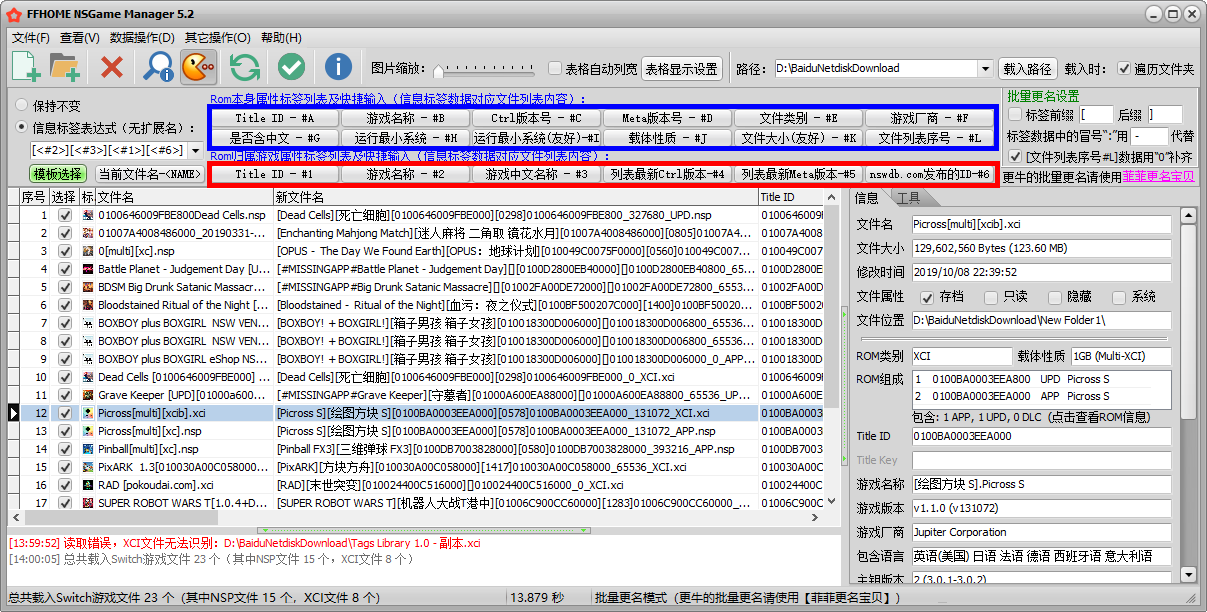
Task: Click the add folder toolbar icon
Action: [x=65, y=67]
